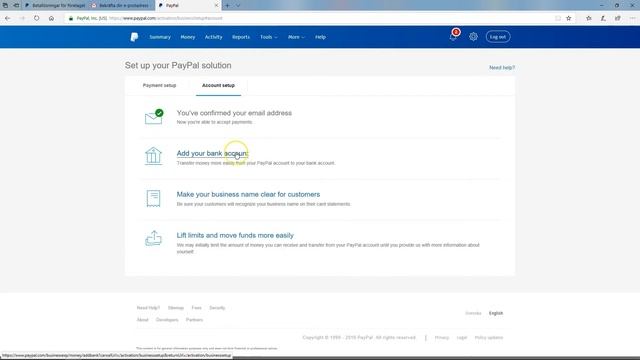640x360 pixels.
Task: Expand the Tools dropdown menu
Action: (x=269, y=37)
